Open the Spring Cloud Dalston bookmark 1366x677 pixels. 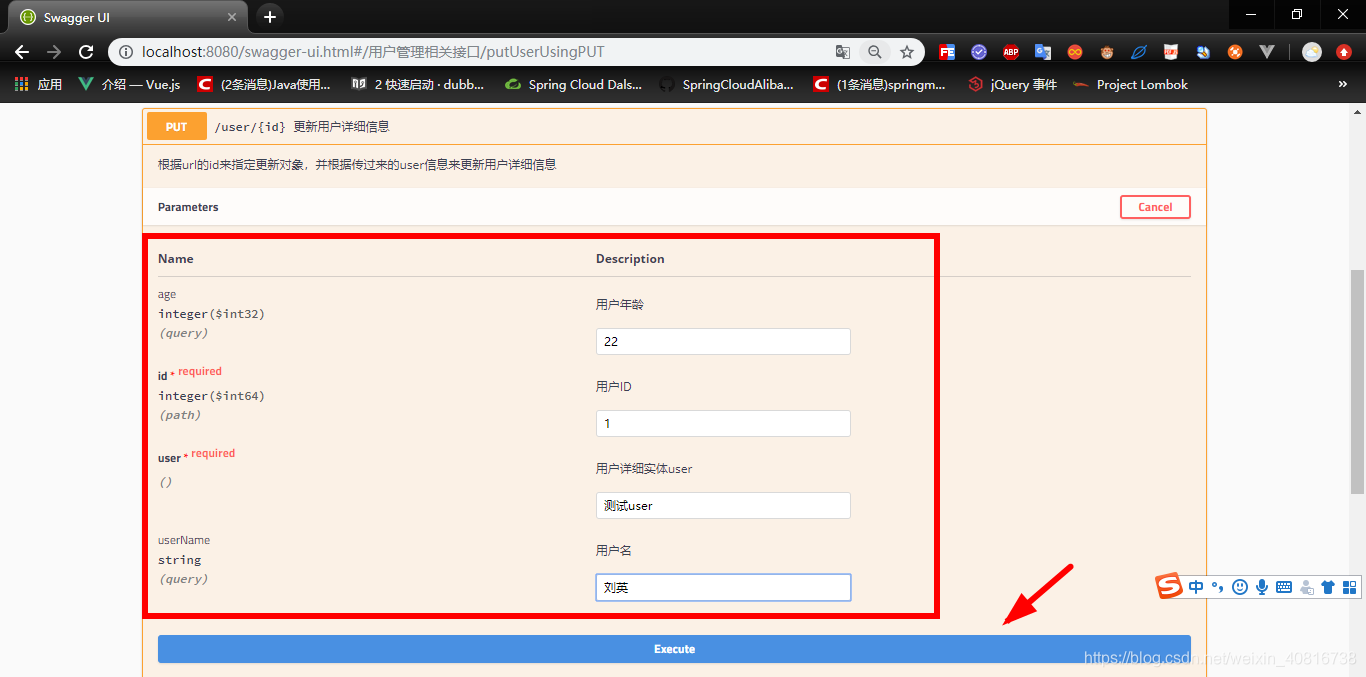pyautogui.click(x=574, y=85)
